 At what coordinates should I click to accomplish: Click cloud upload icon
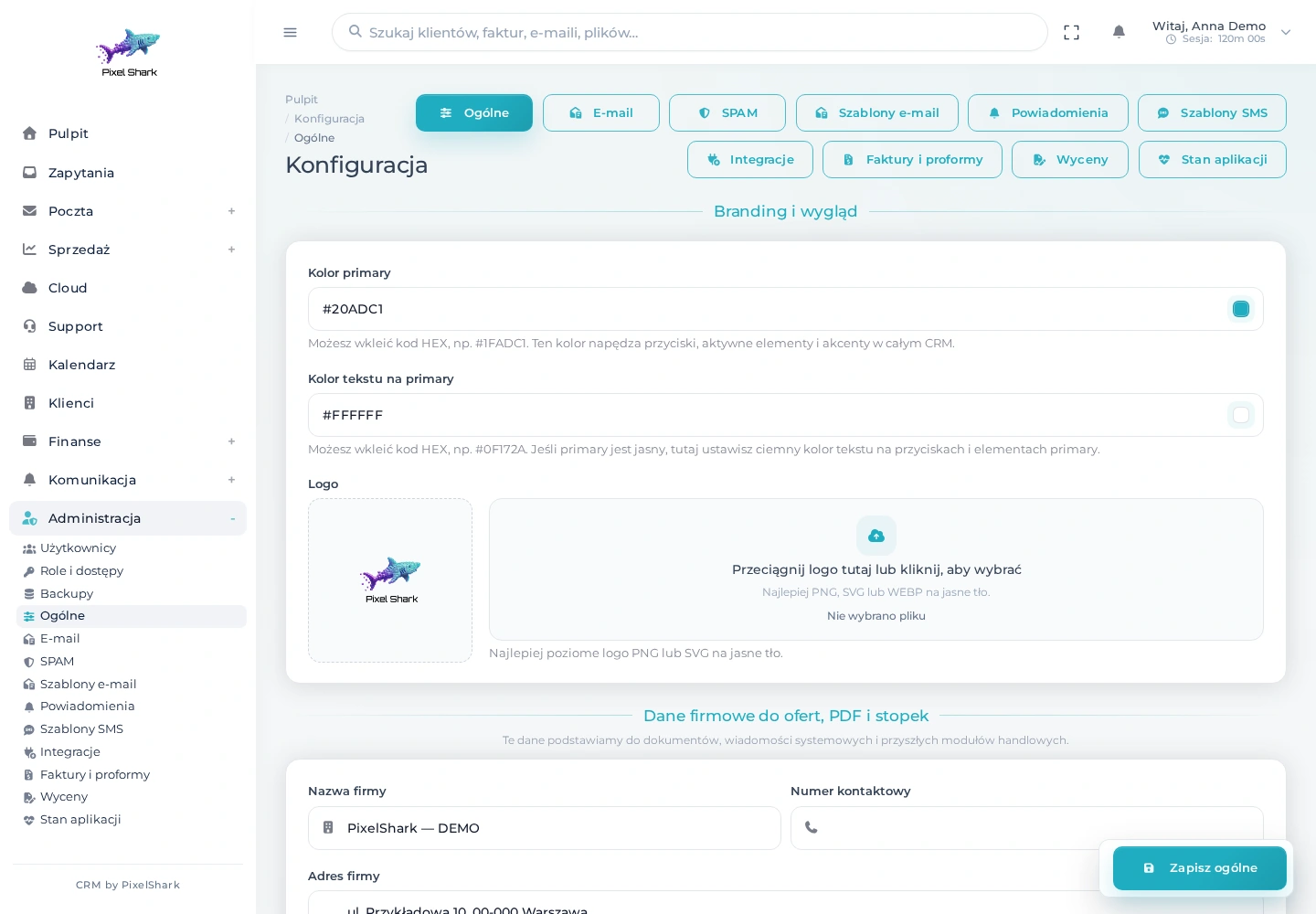[x=876, y=536]
